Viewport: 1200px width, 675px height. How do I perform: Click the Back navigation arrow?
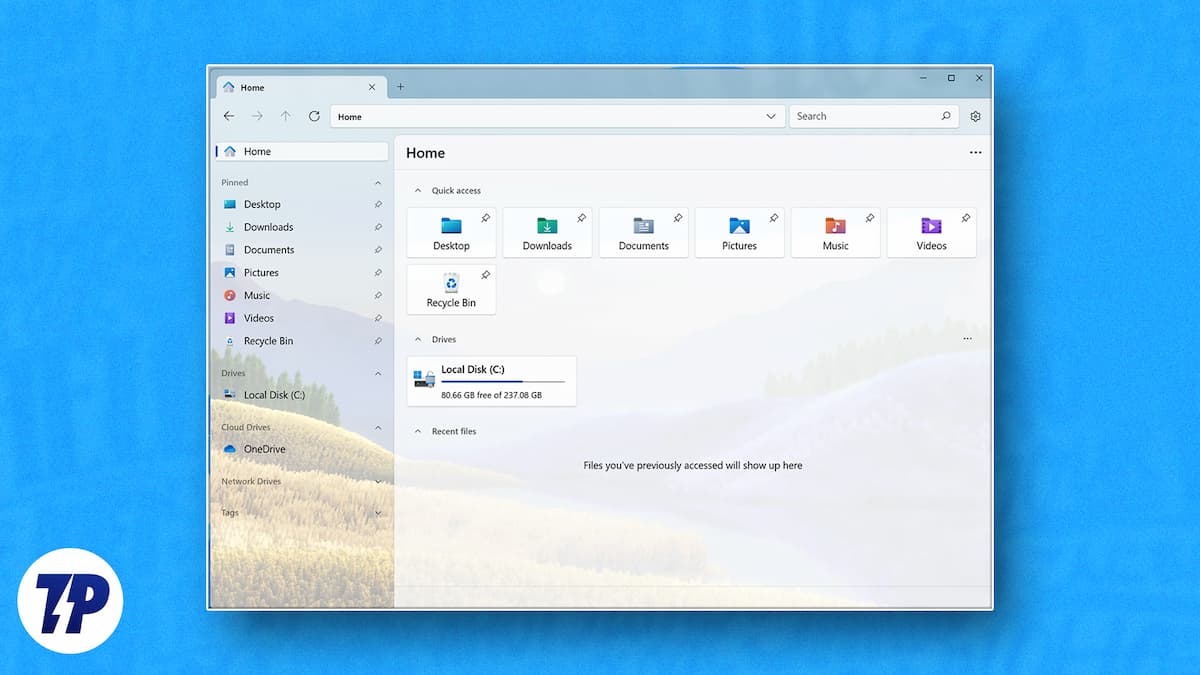coord(229,116)
